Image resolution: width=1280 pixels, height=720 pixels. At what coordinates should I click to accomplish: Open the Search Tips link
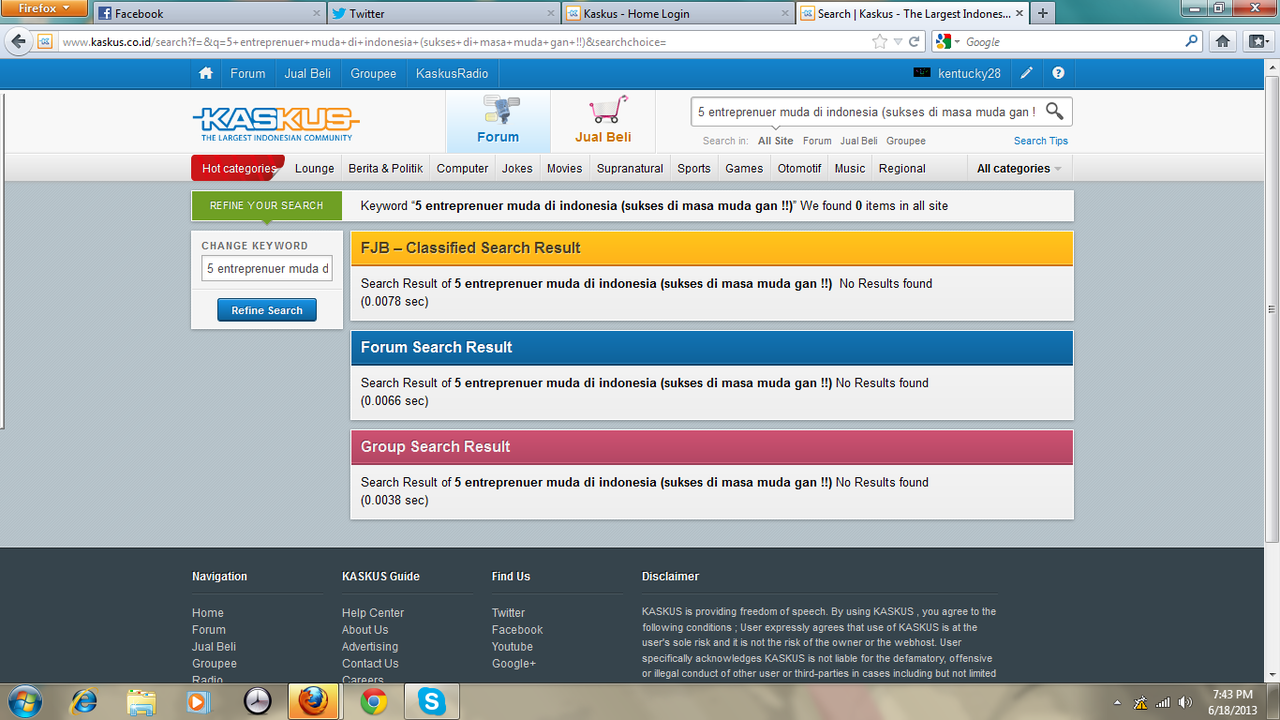tap(1041, 141)
